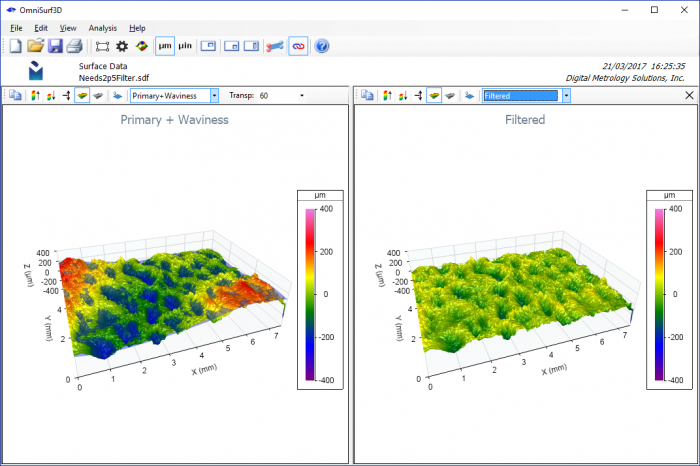Click the crop region icon in main toolbar

(x=102, y=46)
